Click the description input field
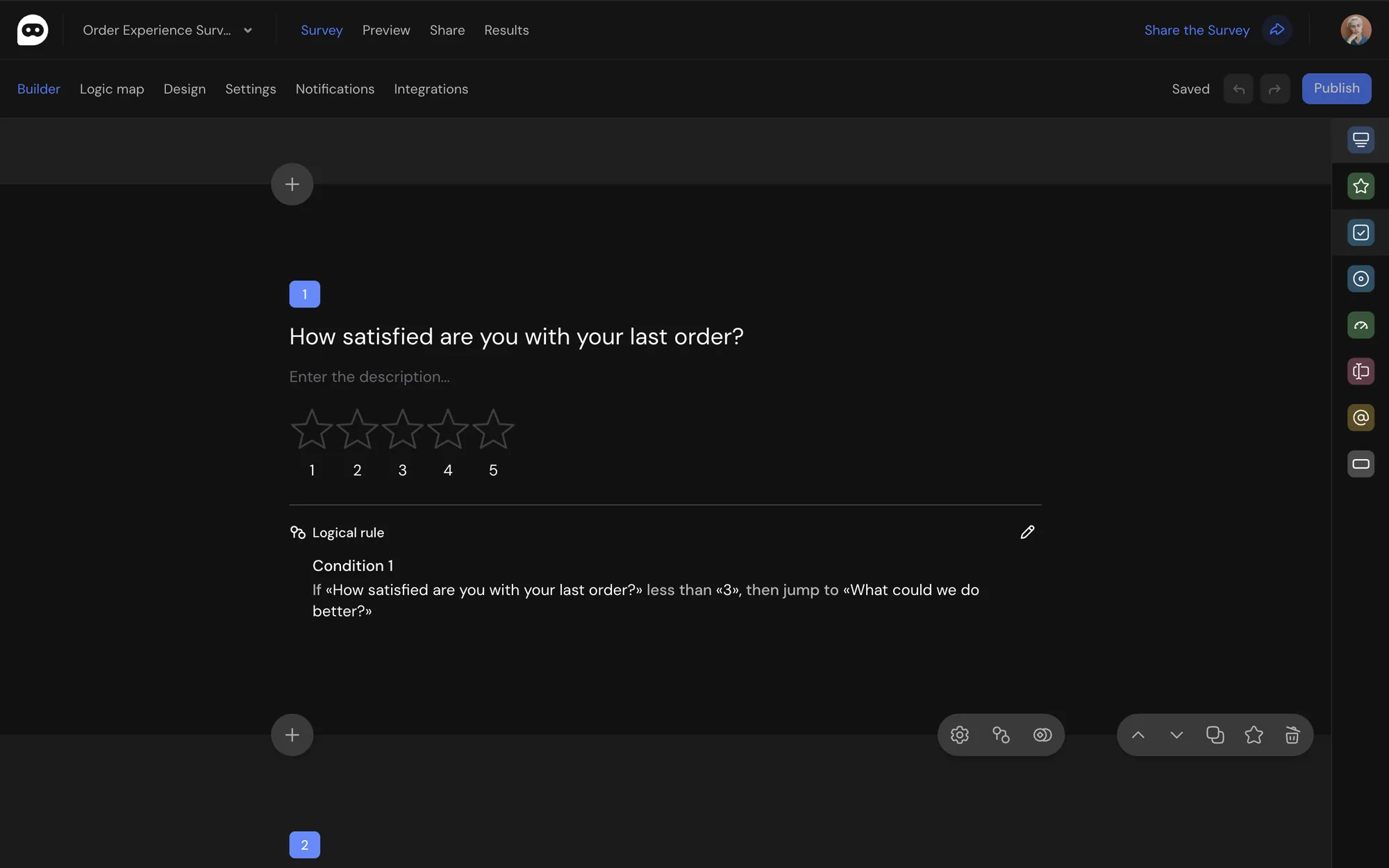The width and height of the screenshot is (1389, 868). (665, 376)
